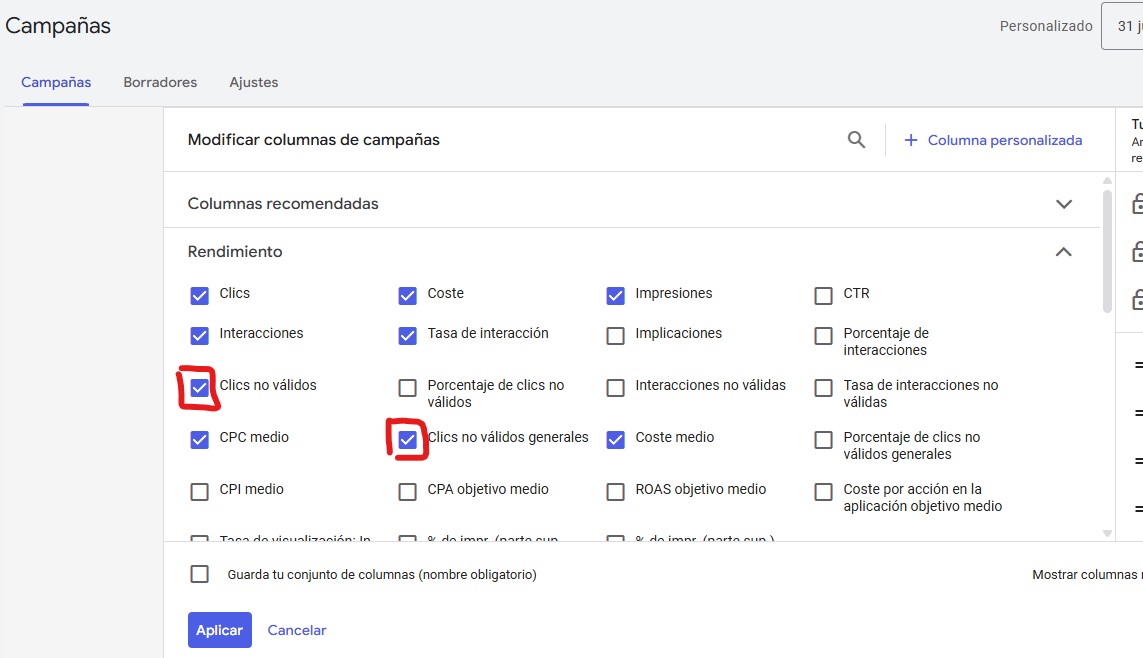Enable Tasa de interacciones no válidas
Viewport: 1143px width, 658px height.
click(823, 387)
